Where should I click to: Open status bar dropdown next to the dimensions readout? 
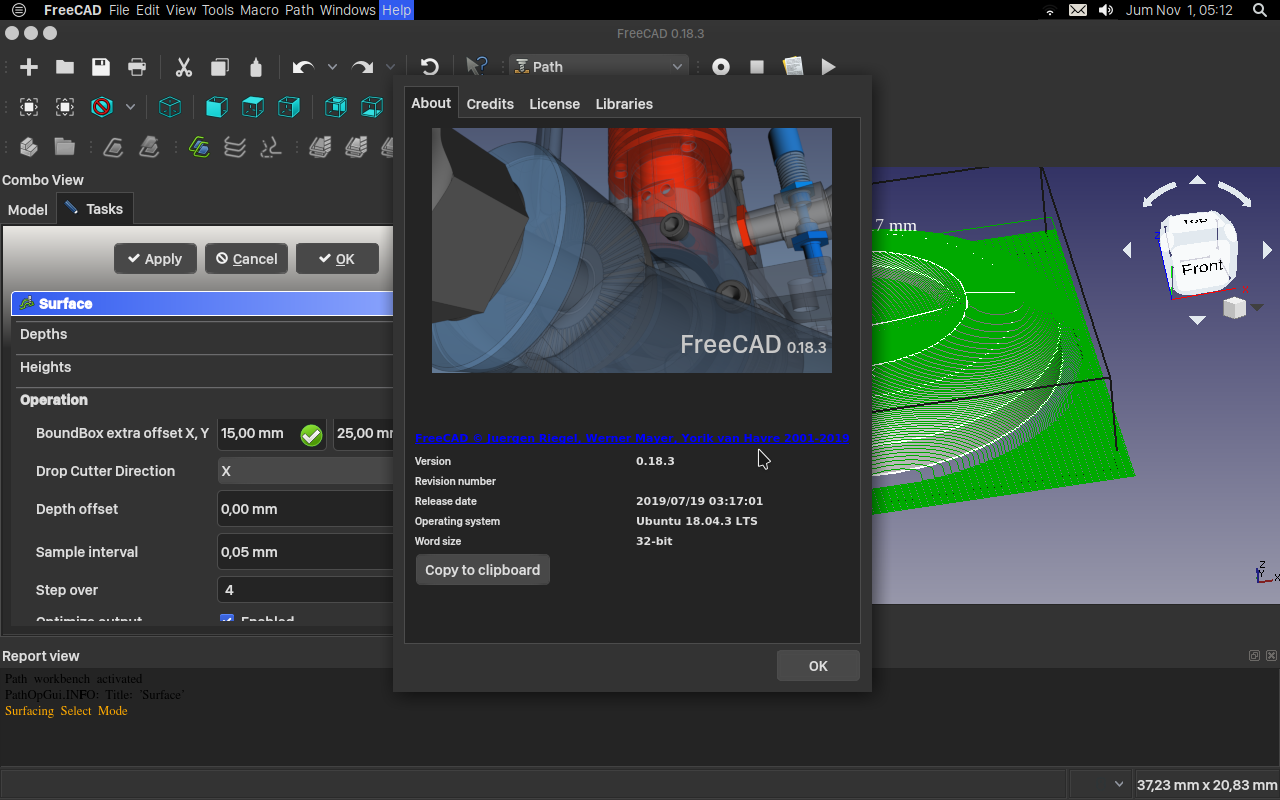pyautogui.click(x=1102, y=784)
